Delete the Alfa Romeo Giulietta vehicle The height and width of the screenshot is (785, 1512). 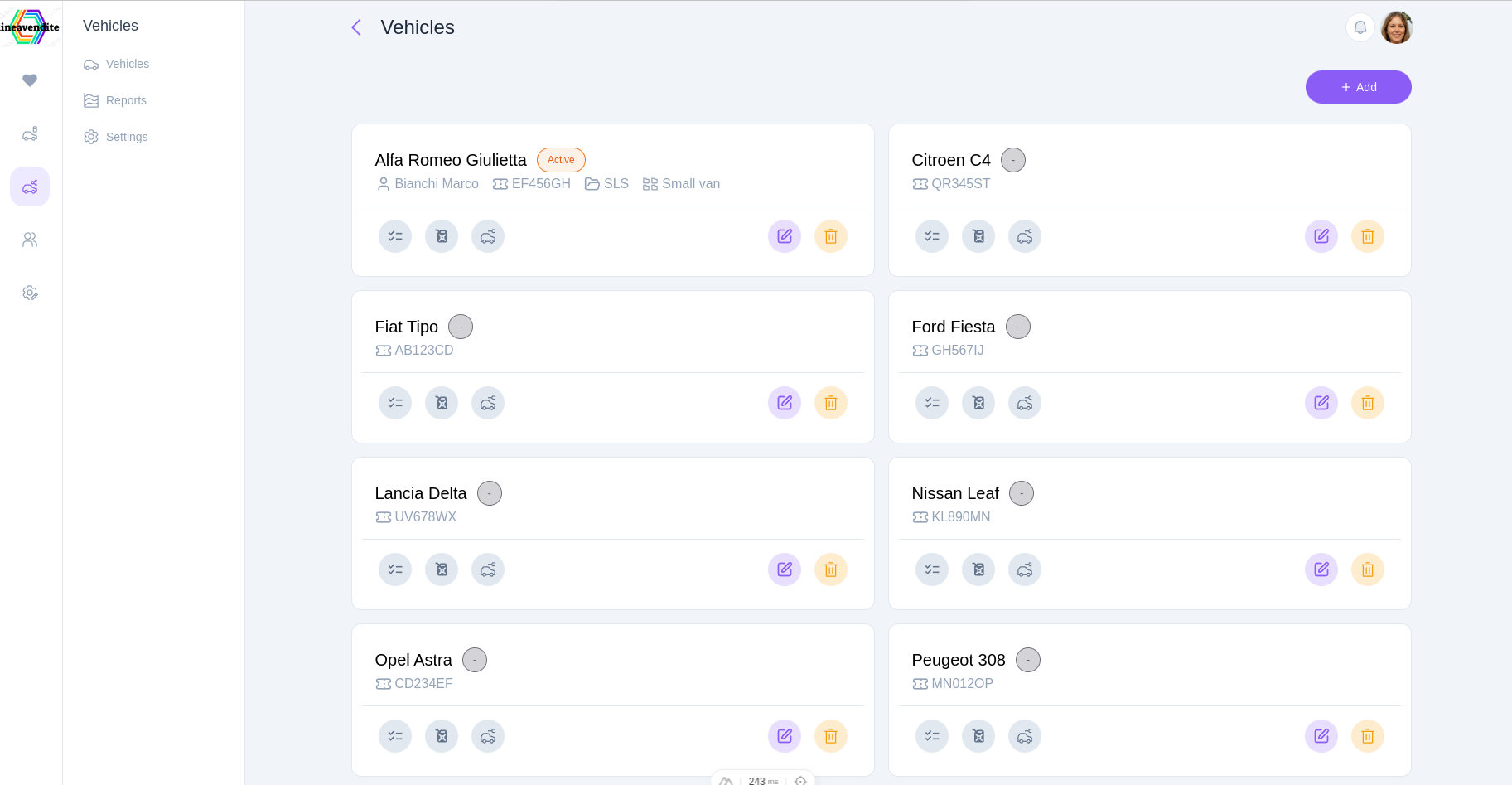point(831,236)
